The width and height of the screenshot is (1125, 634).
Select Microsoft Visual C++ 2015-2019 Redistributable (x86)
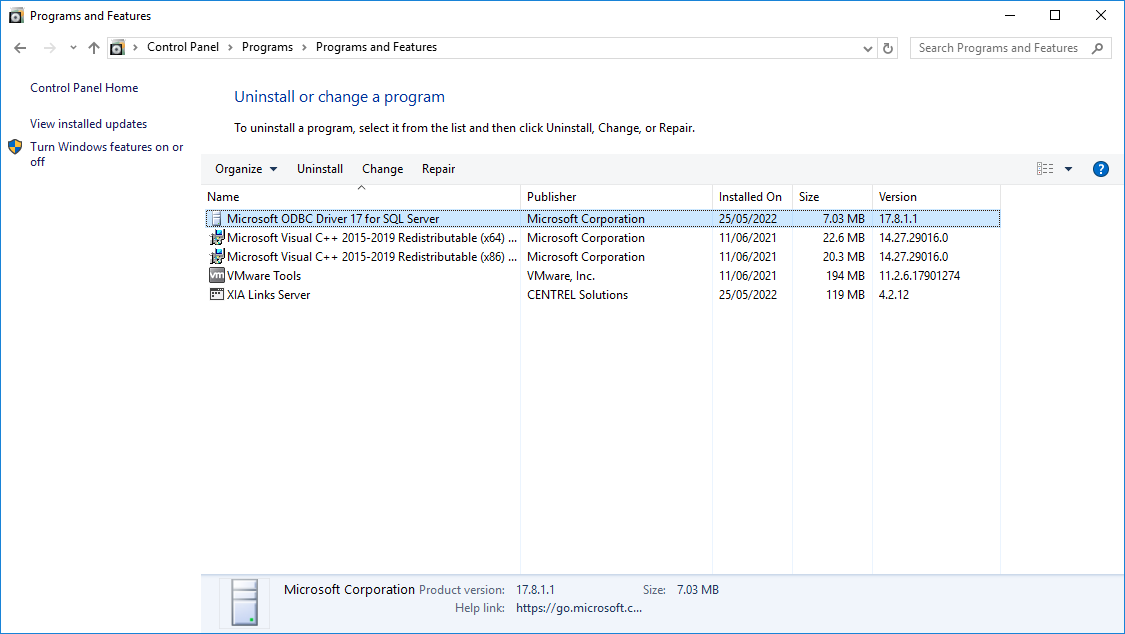click(603, 257)
